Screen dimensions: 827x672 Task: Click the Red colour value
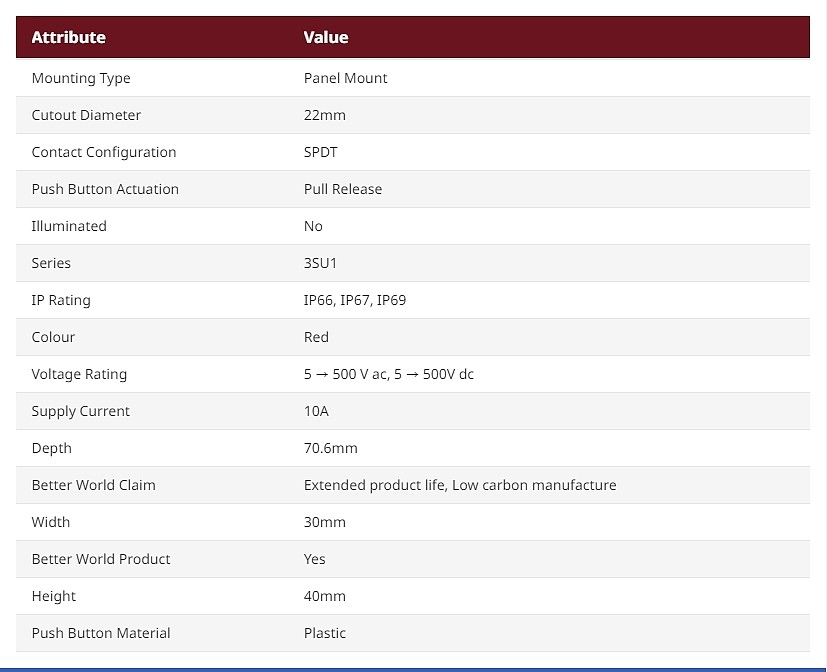[x=316, y=337]
